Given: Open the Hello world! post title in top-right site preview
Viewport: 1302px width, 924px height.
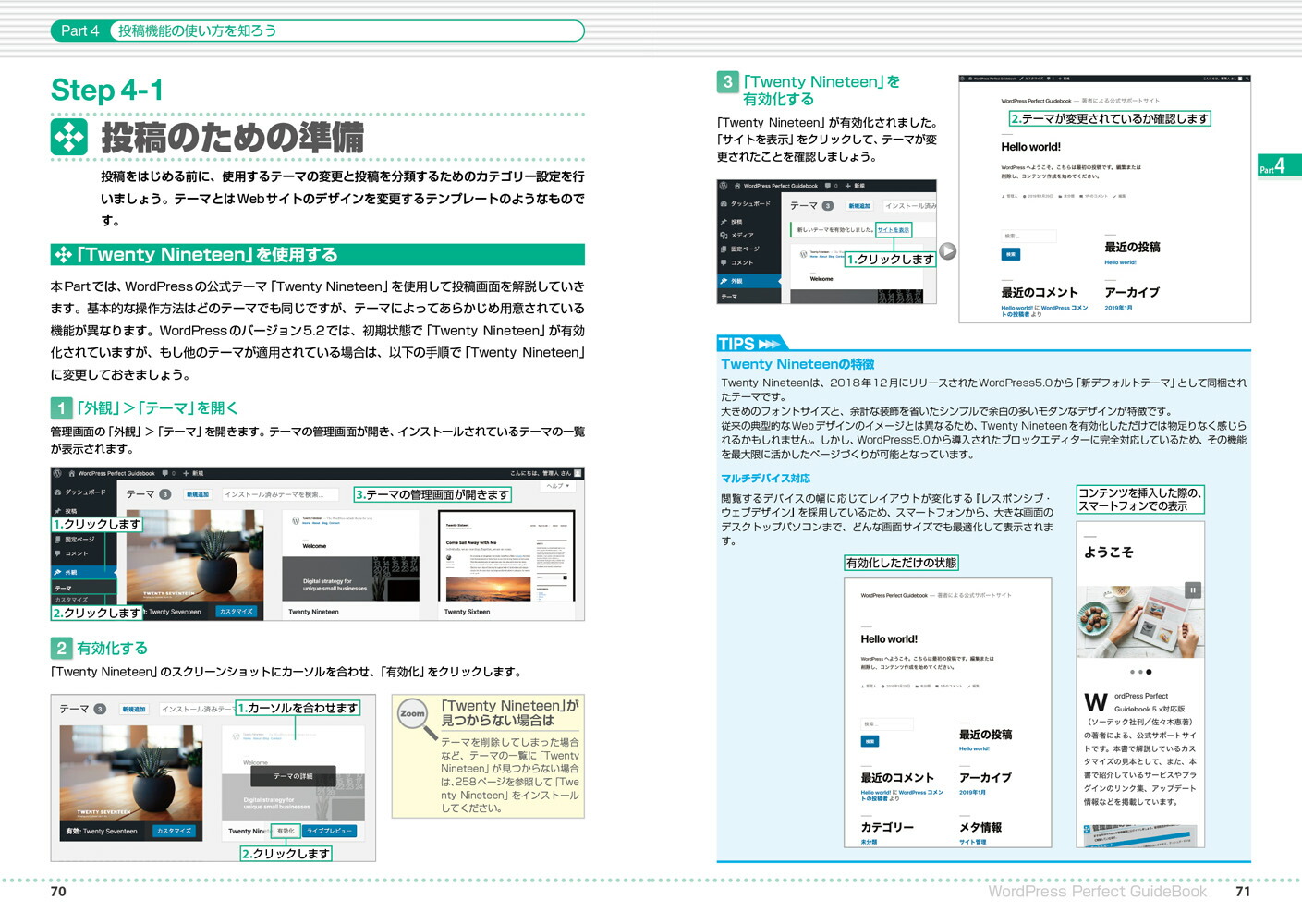Looking at the screenshot, I should (1030, 147).
